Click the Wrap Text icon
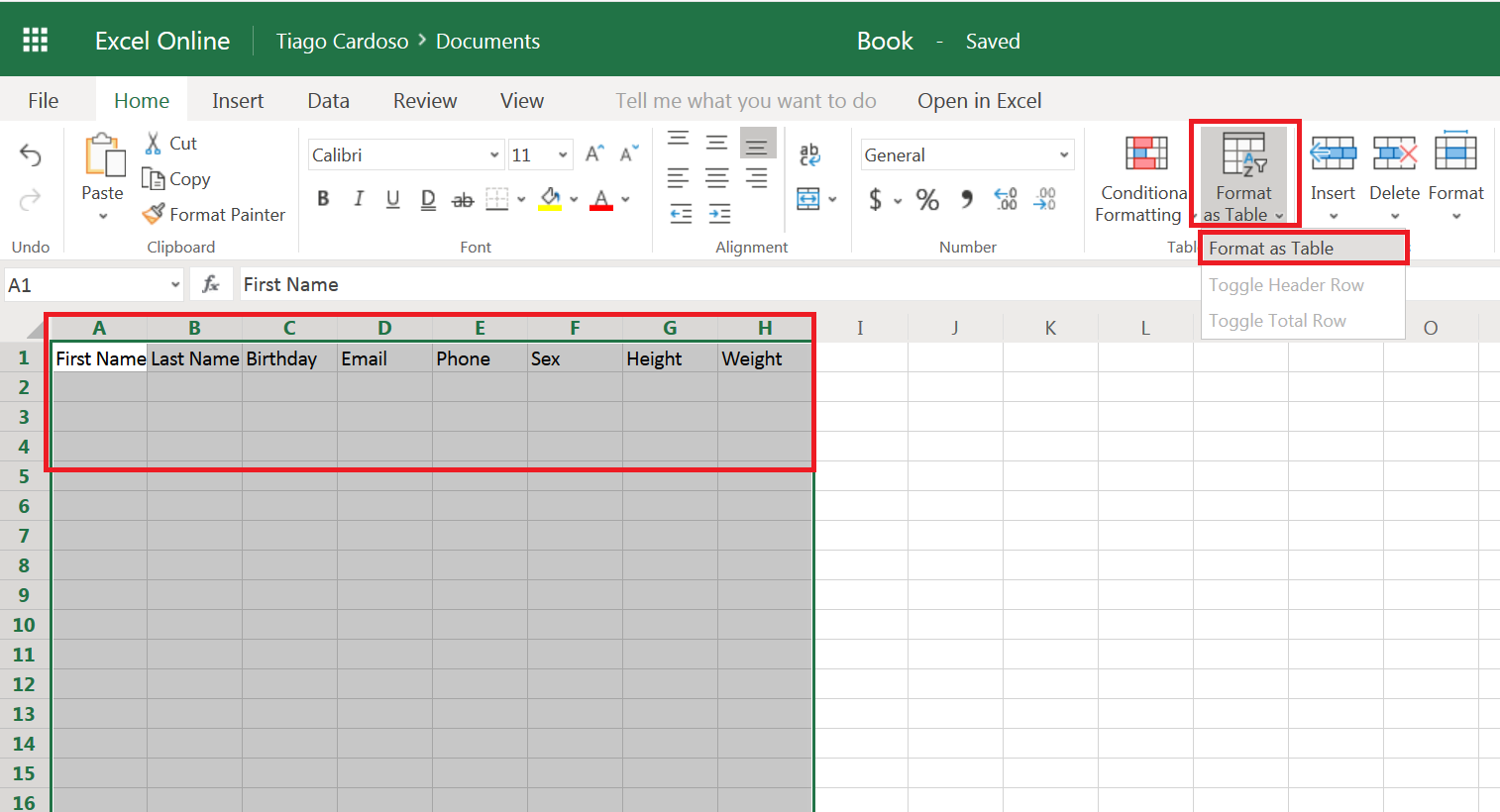This screenshot has width=1500, height=812. pyautogui.click(x=809, y=154)
